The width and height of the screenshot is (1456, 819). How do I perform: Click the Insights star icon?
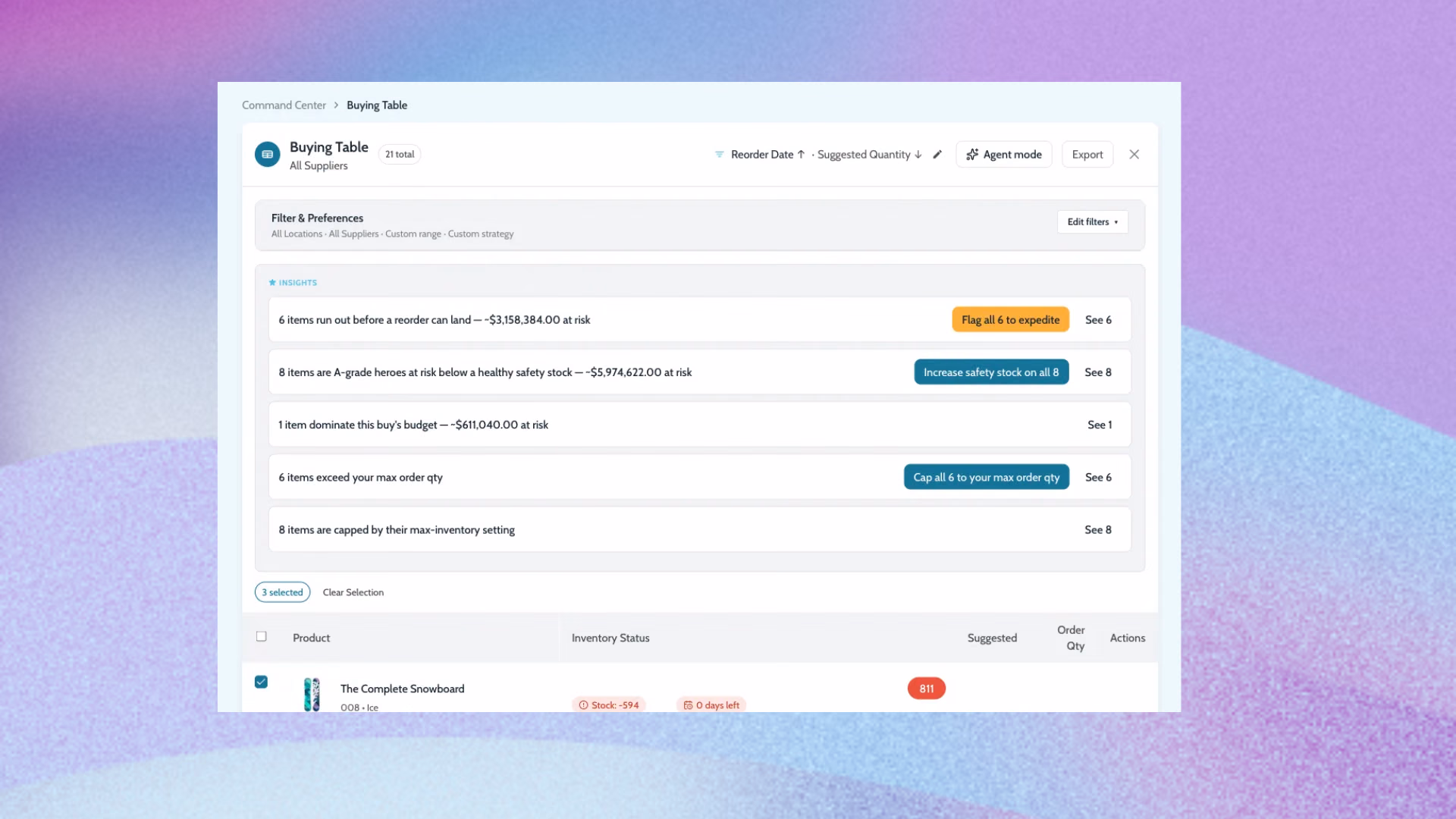[x=272, y=283]
